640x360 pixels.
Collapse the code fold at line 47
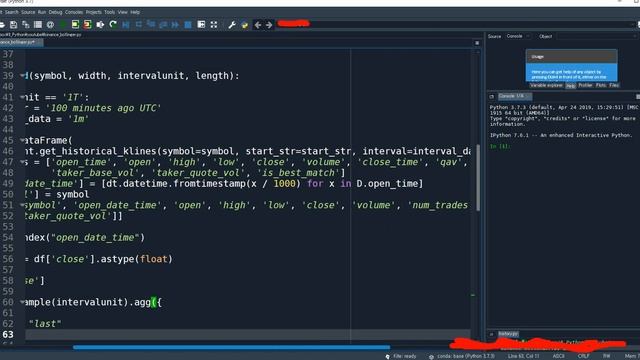(x=22, y=162)
